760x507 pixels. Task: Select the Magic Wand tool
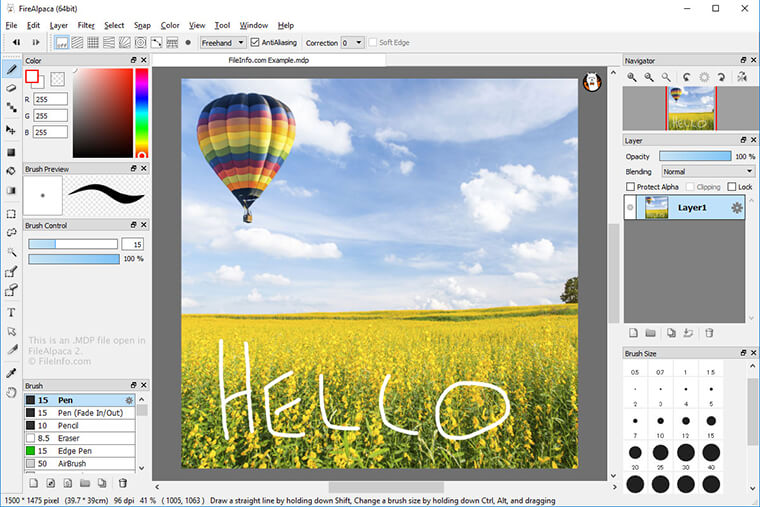(x=11, y=252)
